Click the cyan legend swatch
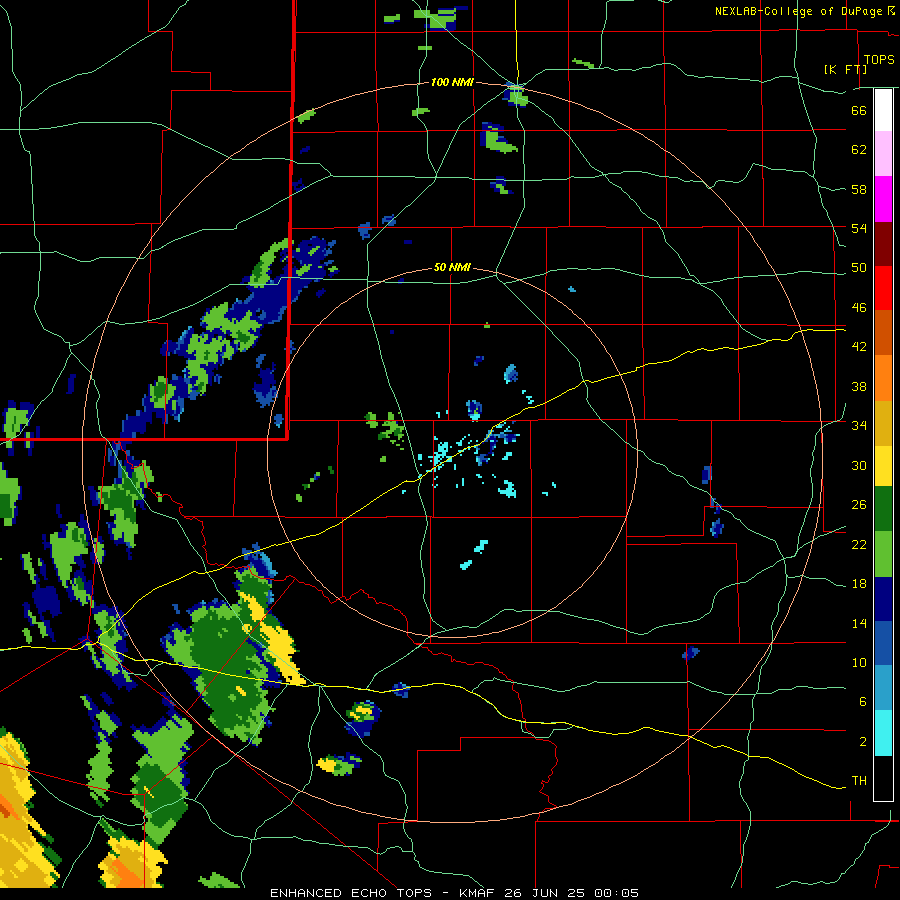Image resolution: width=900 pixels, height=900 pixels. [x=883, y=733]
